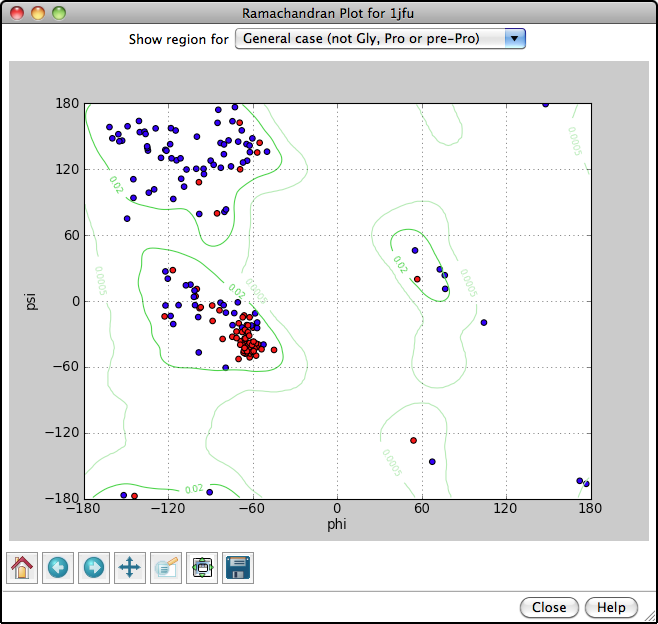Reset plot view with Home icon
Viewport: 658px width, 624px height.
22,568
